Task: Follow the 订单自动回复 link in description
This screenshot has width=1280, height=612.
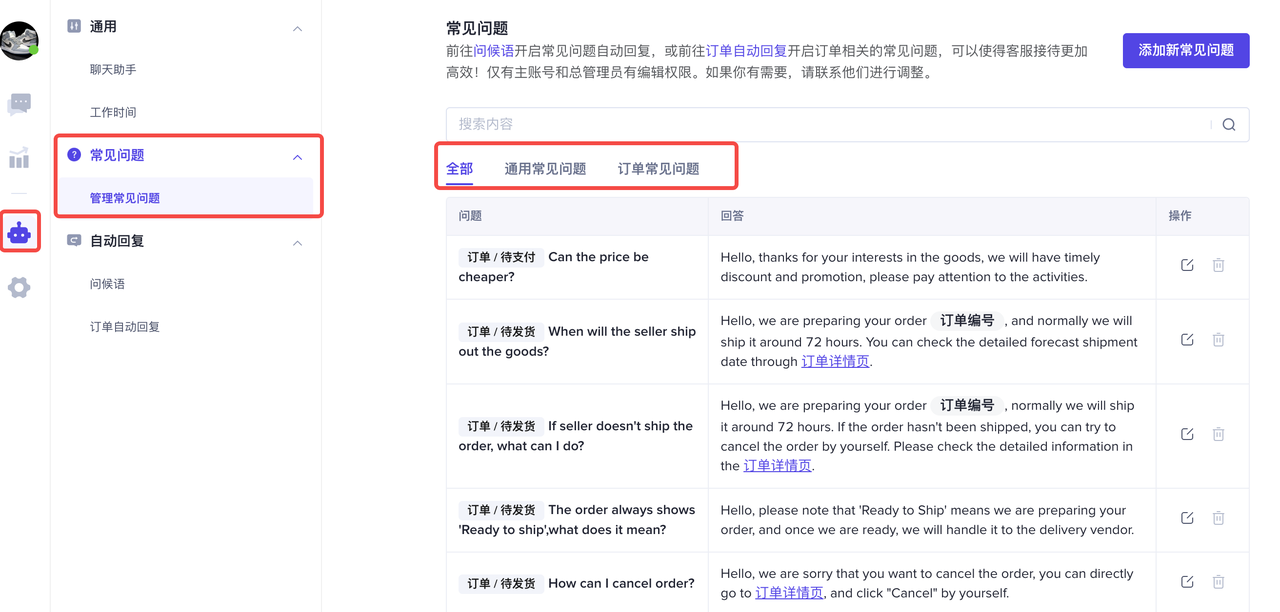Action: pos(746,50)
